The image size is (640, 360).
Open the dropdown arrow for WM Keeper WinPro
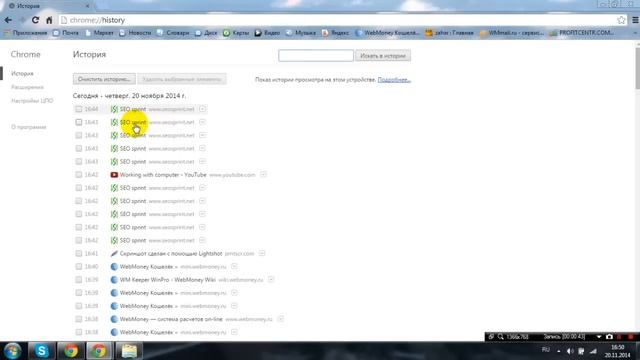pos(271,280)
